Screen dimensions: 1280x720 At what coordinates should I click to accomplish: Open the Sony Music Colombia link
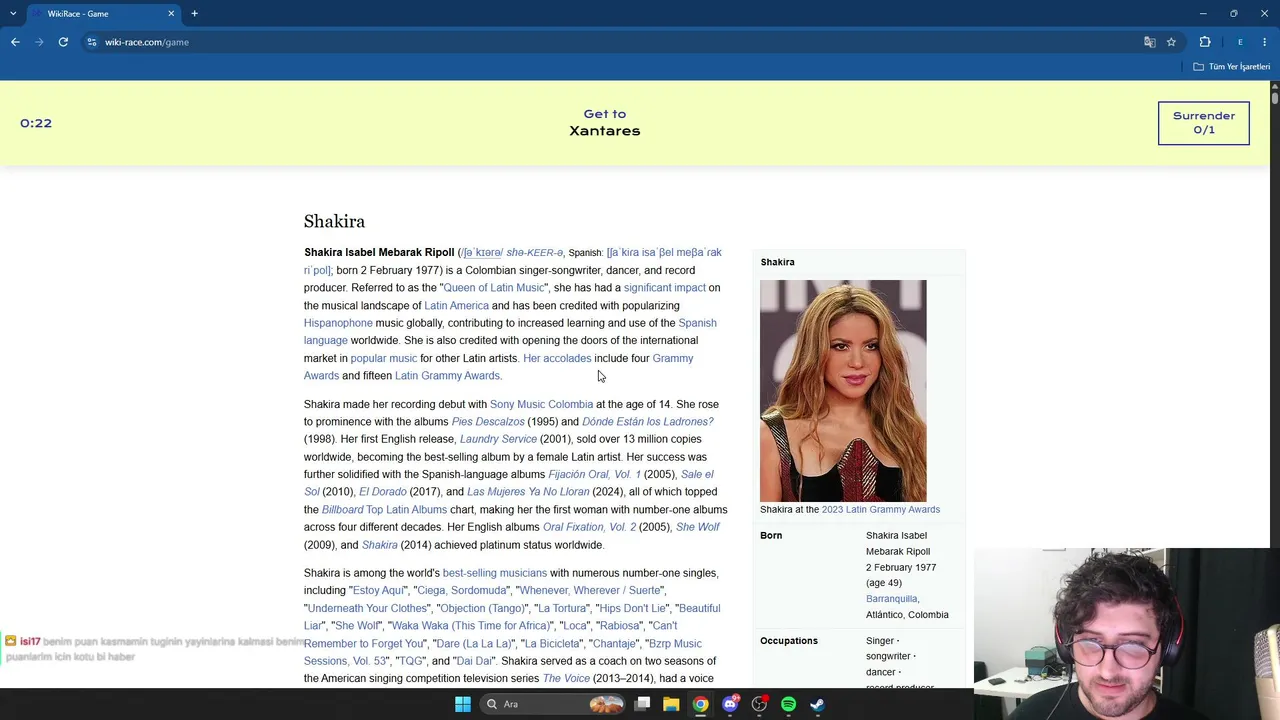[541, 404]
